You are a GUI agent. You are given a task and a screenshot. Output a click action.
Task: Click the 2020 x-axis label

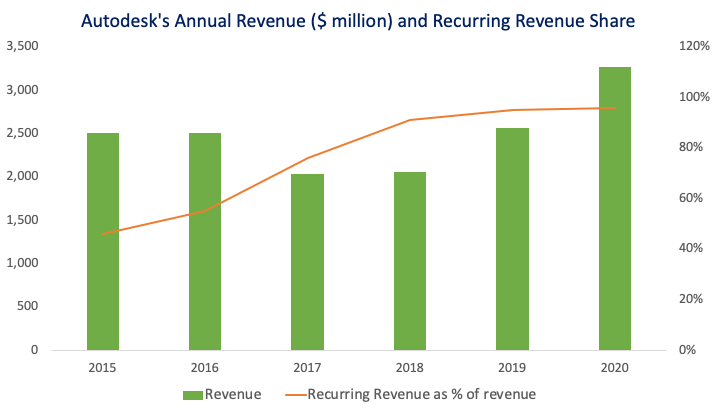point(614,366)
